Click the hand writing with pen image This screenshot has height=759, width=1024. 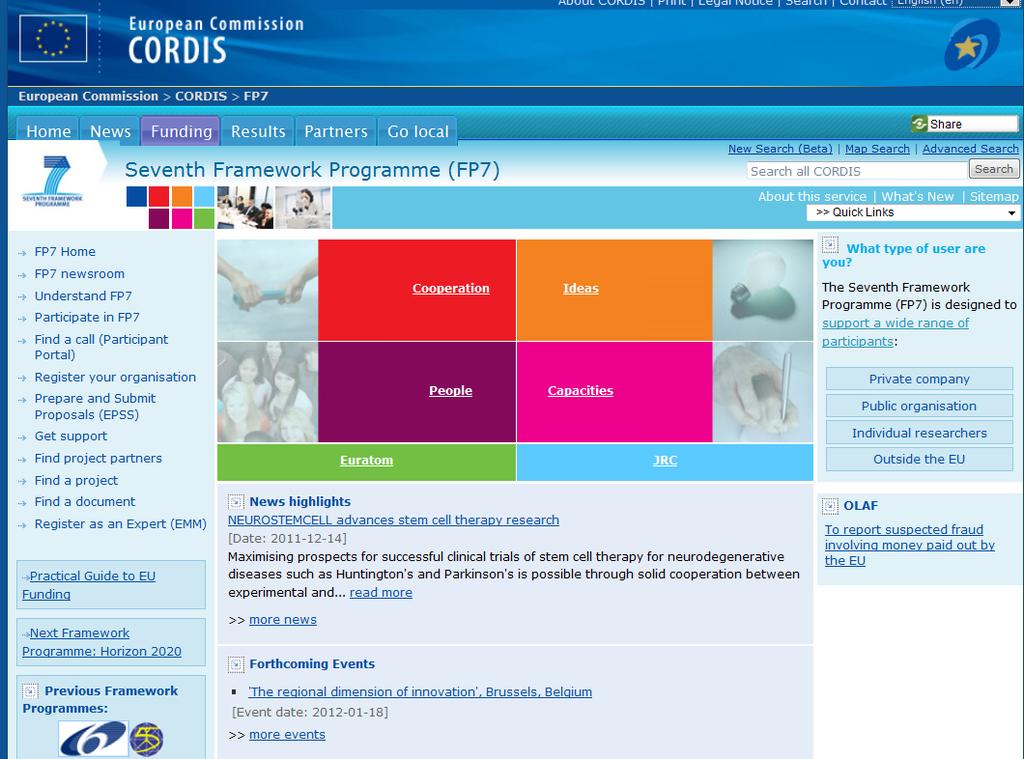[763, 392]
